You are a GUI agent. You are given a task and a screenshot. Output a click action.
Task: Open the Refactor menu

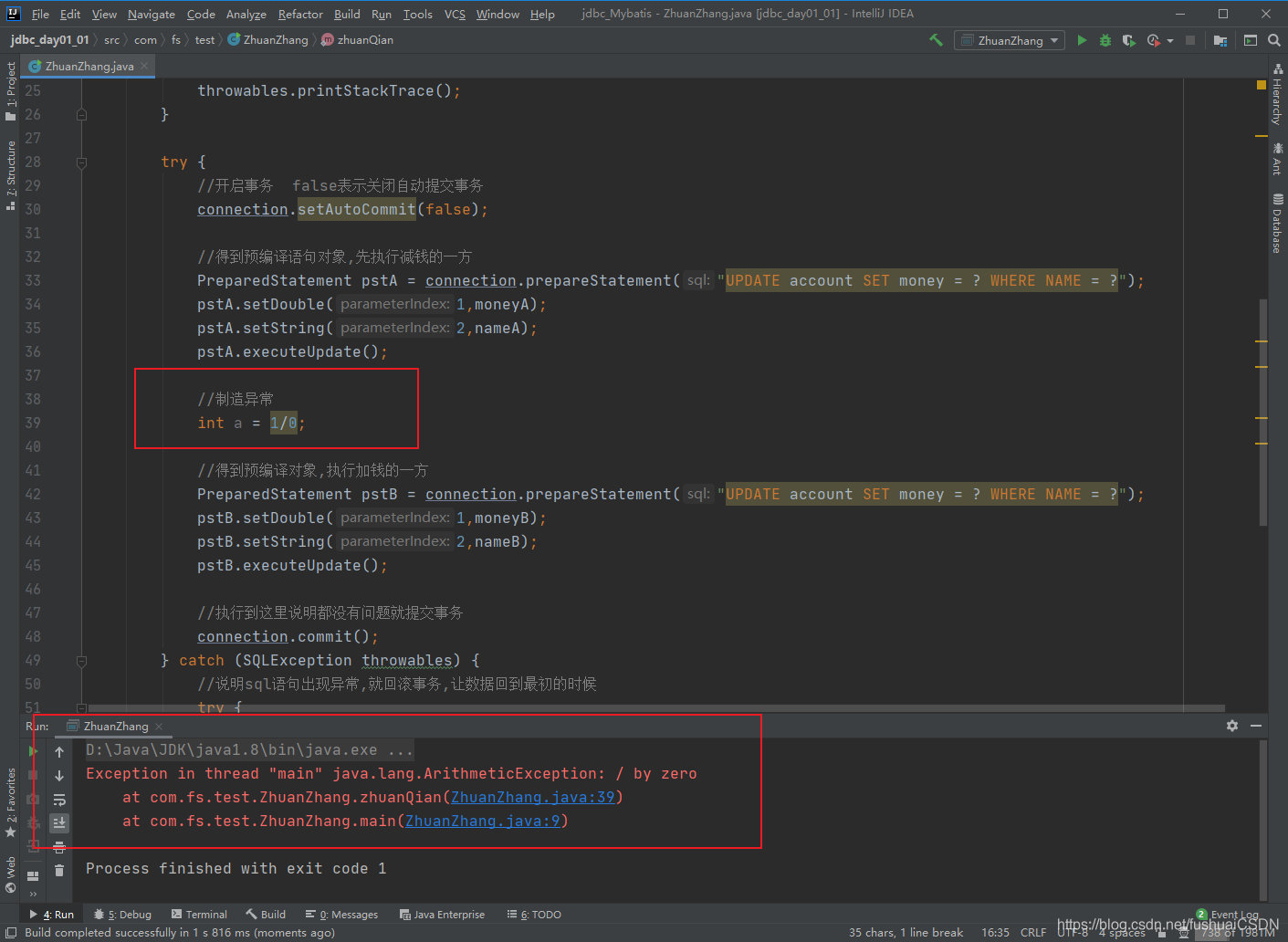click(x=300, y=14)
